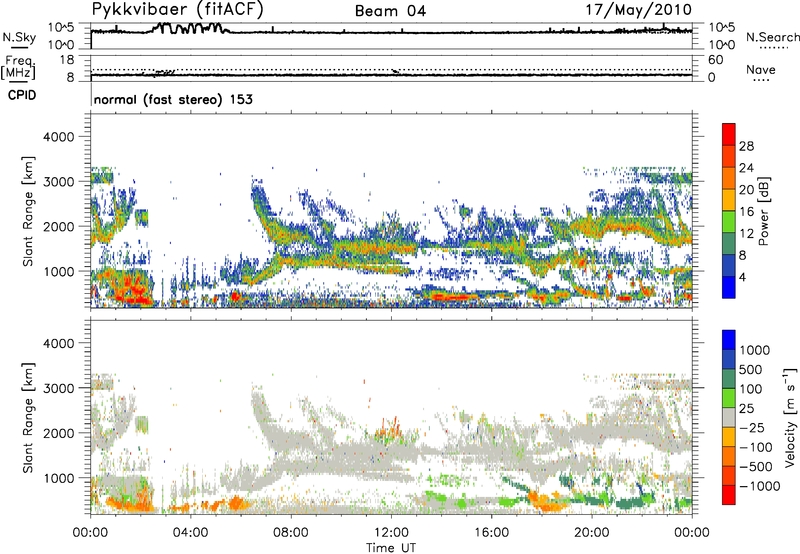Click the 08:00 time tick label
This screenshot has height=554, width=800.
tap(291, 533)
